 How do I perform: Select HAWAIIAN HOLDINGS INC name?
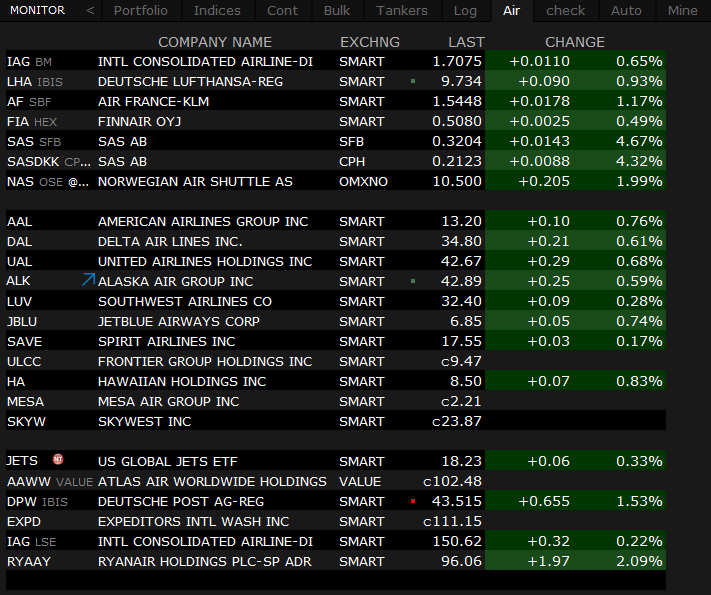(x=182, y=381)
